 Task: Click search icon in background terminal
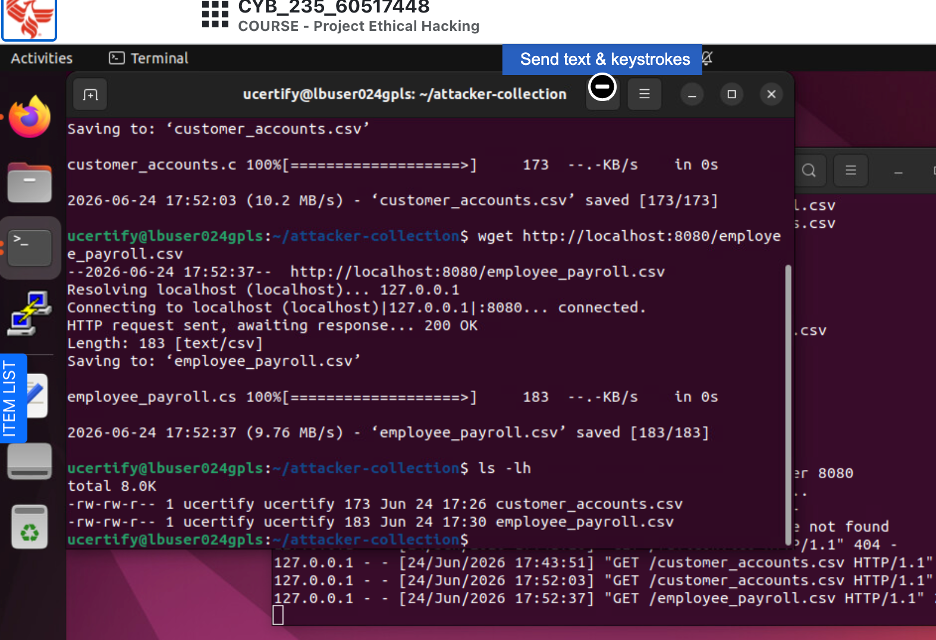click(x=809, y=171)
